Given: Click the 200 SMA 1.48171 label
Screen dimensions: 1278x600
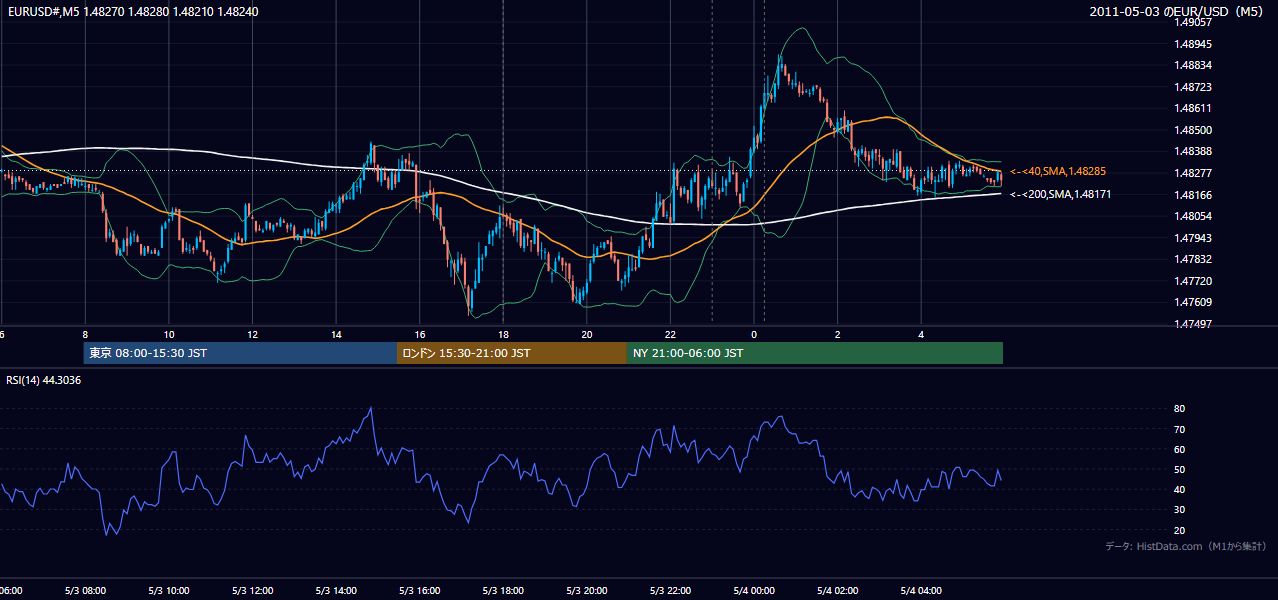Looking at the screenshot, I should [x=1060, y=194].
